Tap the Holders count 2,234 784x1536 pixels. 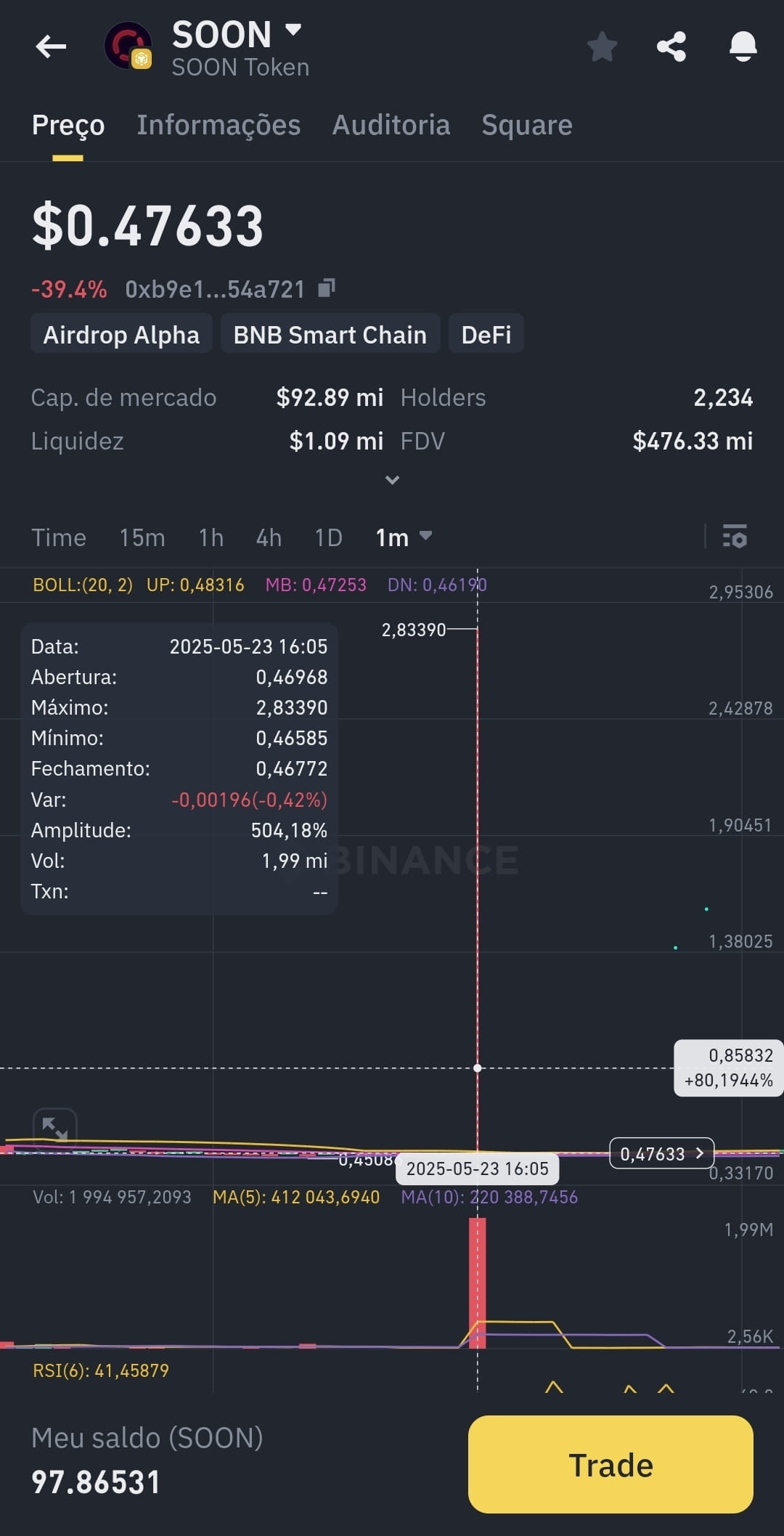(723, 397)
